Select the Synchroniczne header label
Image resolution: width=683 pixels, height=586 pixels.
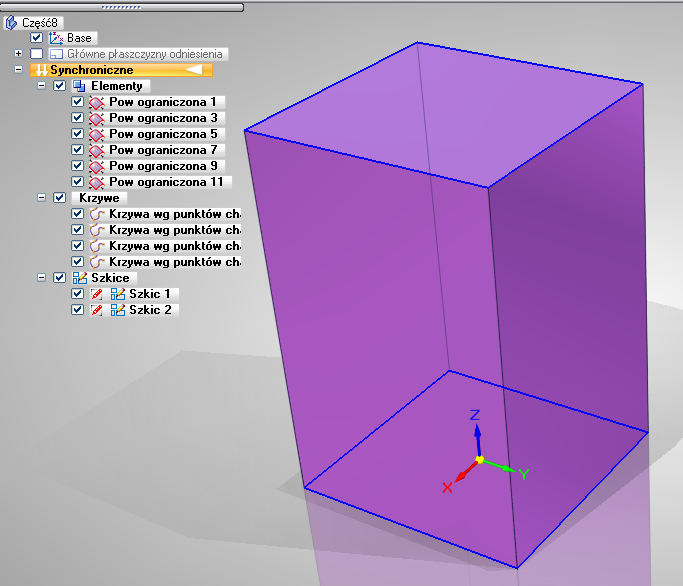(x=91, y=70)
